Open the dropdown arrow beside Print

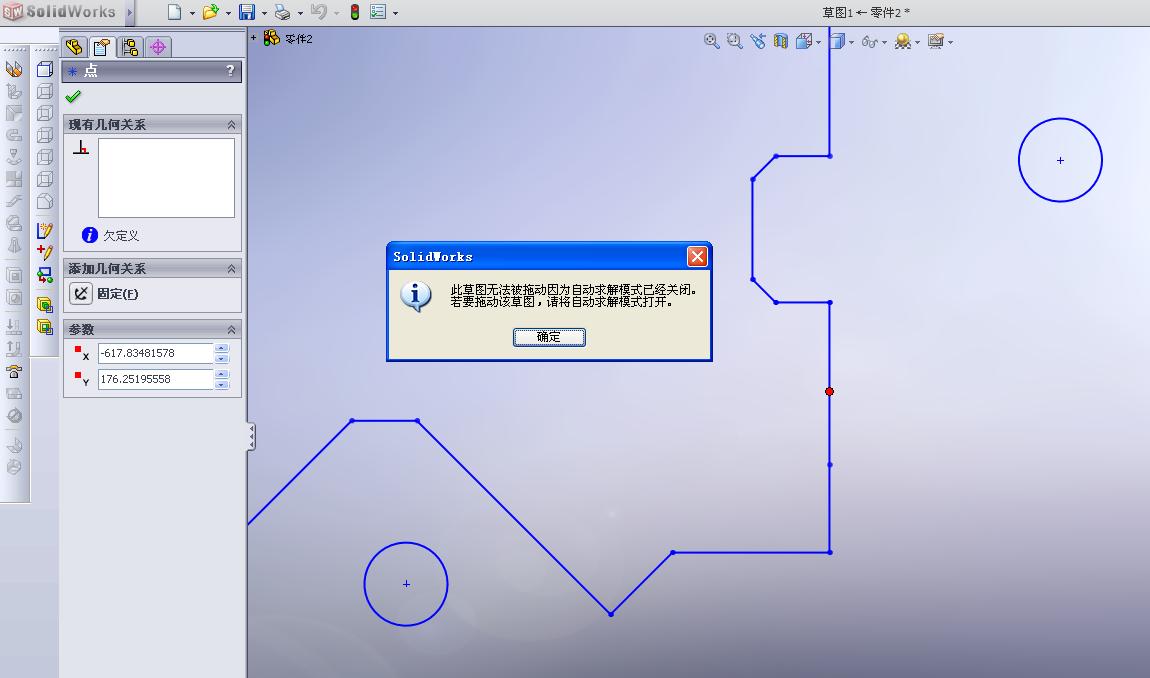pyautogui.click(x=300, y=13)
